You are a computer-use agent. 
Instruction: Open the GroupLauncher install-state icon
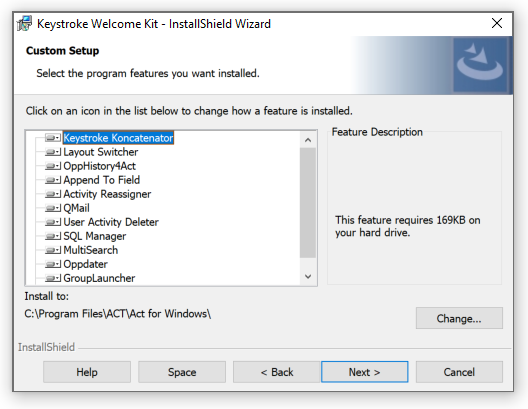point(53,278)
